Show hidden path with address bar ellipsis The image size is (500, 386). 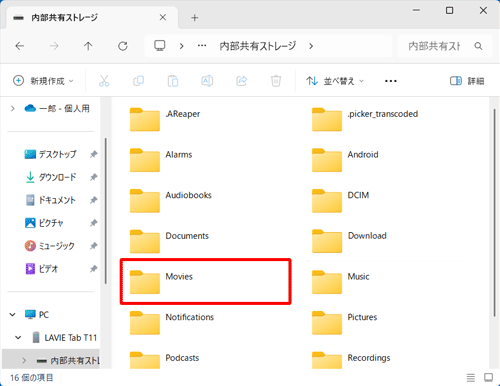click(x=202, y=46)
